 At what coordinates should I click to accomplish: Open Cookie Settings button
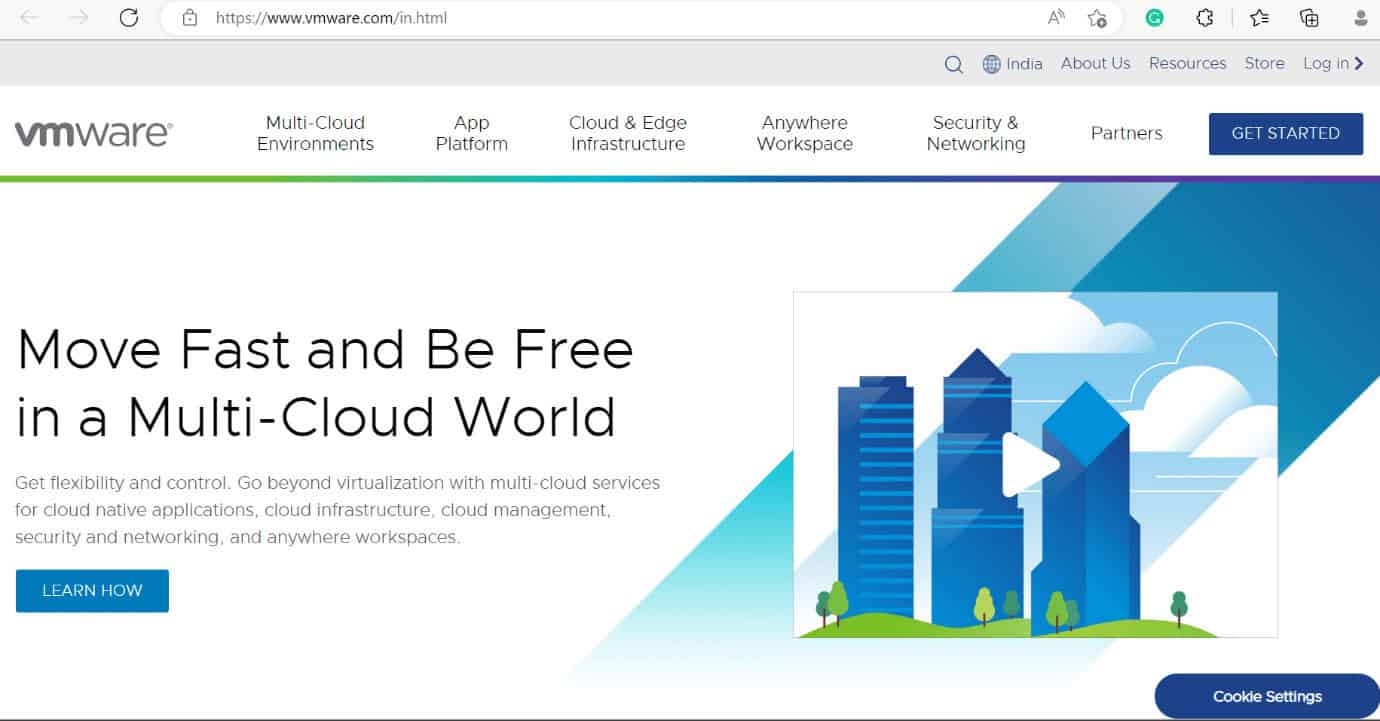[1267, 696]
